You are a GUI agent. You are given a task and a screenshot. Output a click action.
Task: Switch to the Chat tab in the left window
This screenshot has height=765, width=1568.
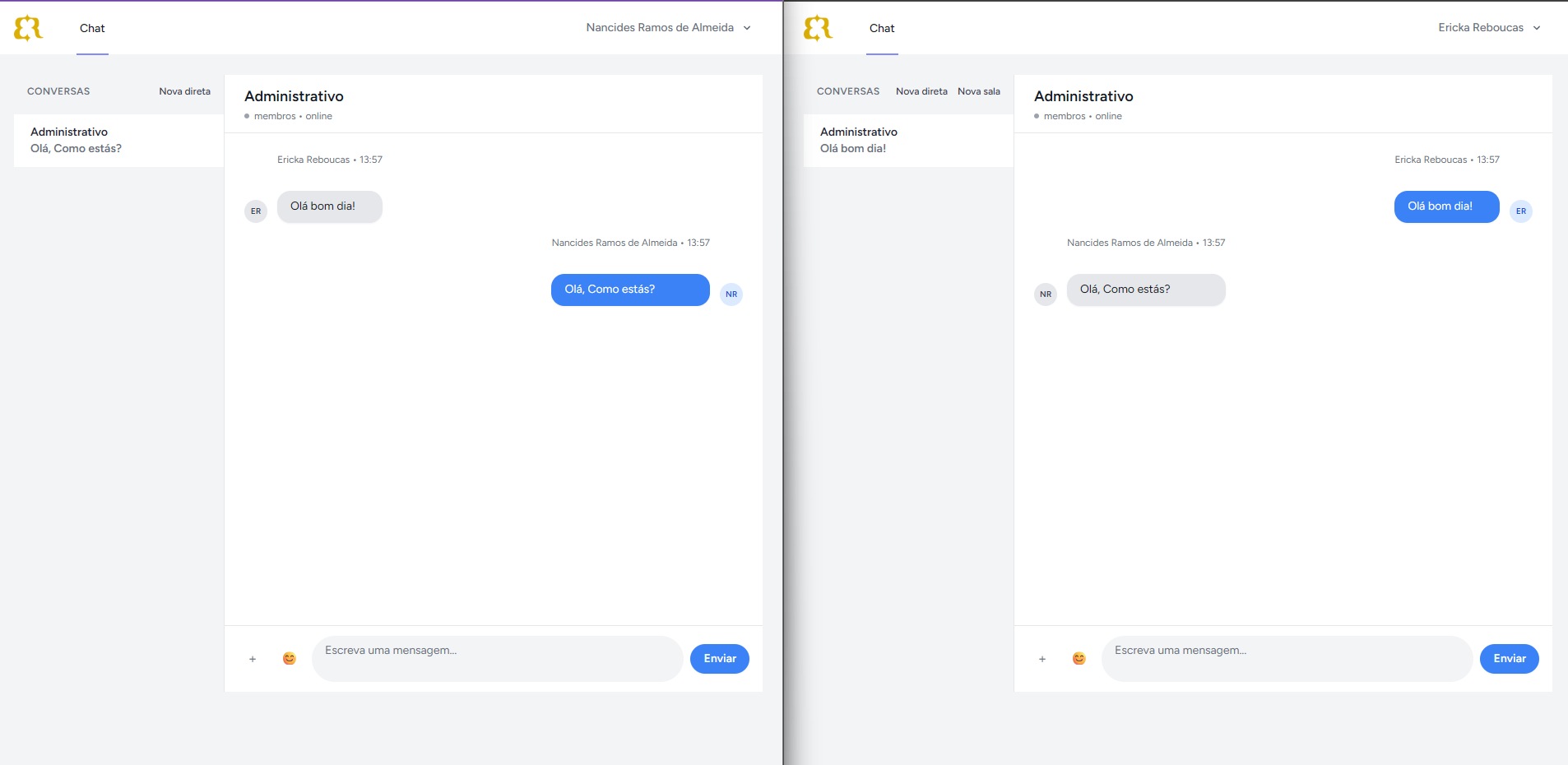[91, 28]
